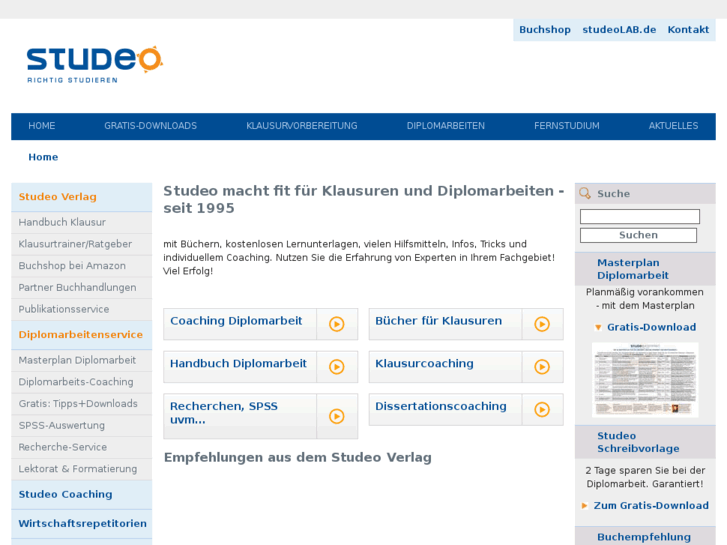
Task: Open the Recherchen, SPSS uvm... link
Action: tap(224, 413)
